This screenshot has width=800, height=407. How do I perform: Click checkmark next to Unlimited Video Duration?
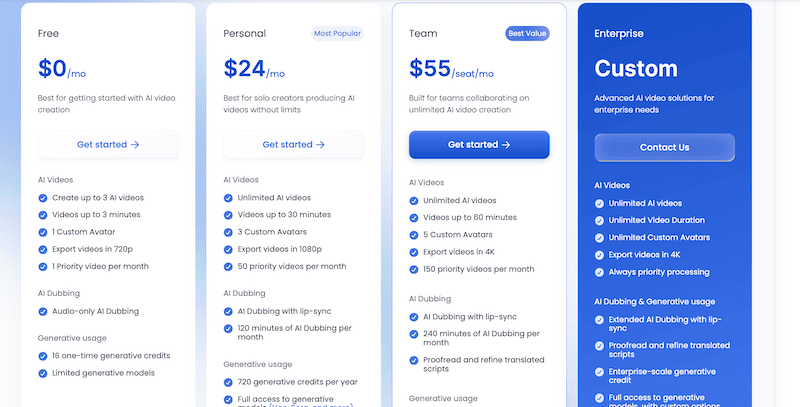[x=600, y=220]
